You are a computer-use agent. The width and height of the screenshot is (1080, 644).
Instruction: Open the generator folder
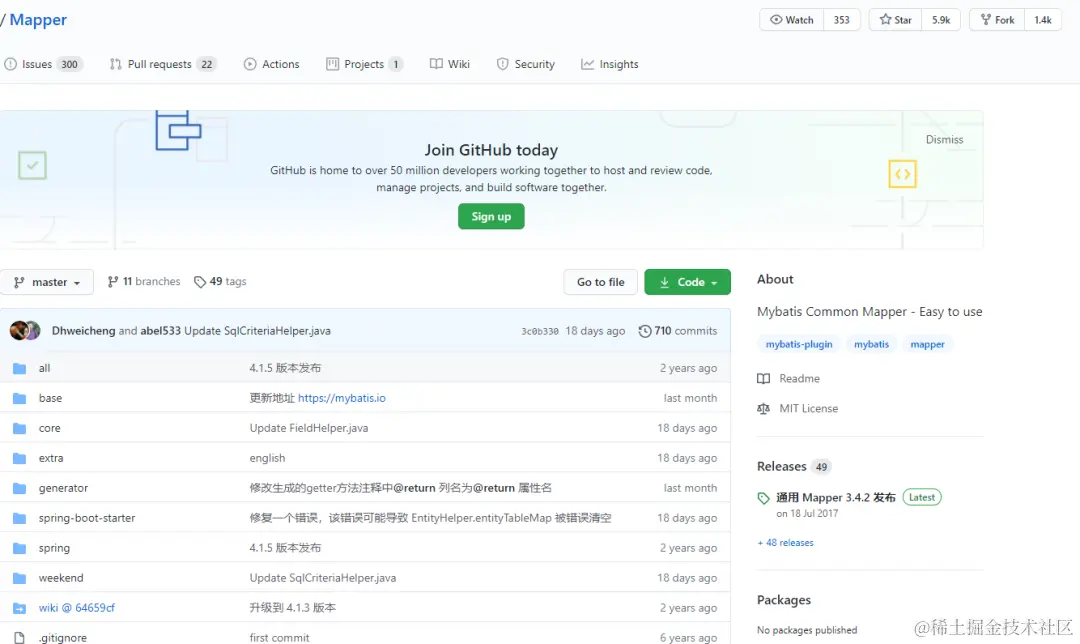(63, 488)
